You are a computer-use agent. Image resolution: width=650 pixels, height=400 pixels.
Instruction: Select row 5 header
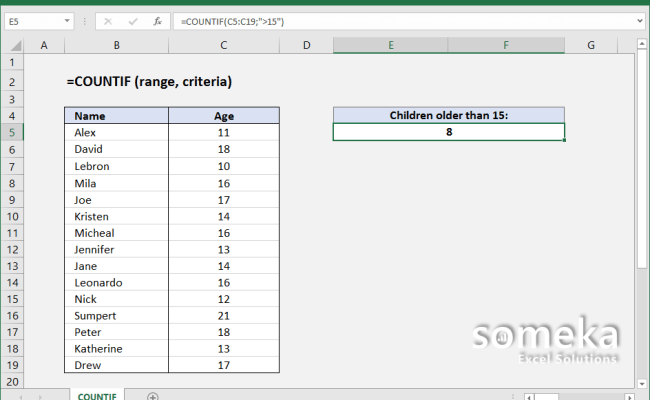pos(12,133)
